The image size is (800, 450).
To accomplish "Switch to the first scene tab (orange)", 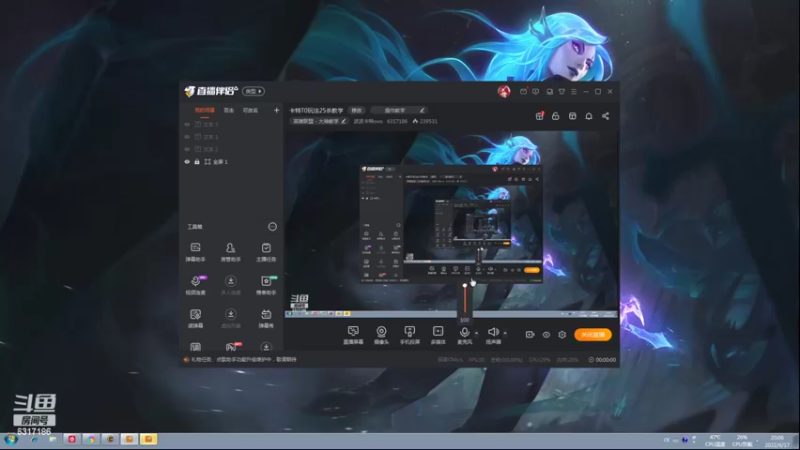I will click(205, 110).
